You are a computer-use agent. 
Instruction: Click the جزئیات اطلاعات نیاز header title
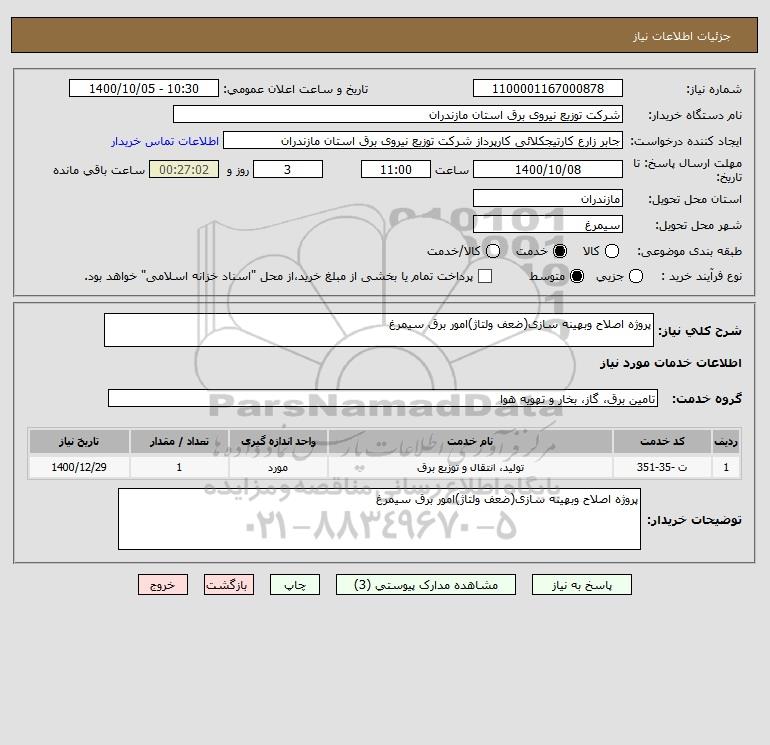(x=682, y=36)
